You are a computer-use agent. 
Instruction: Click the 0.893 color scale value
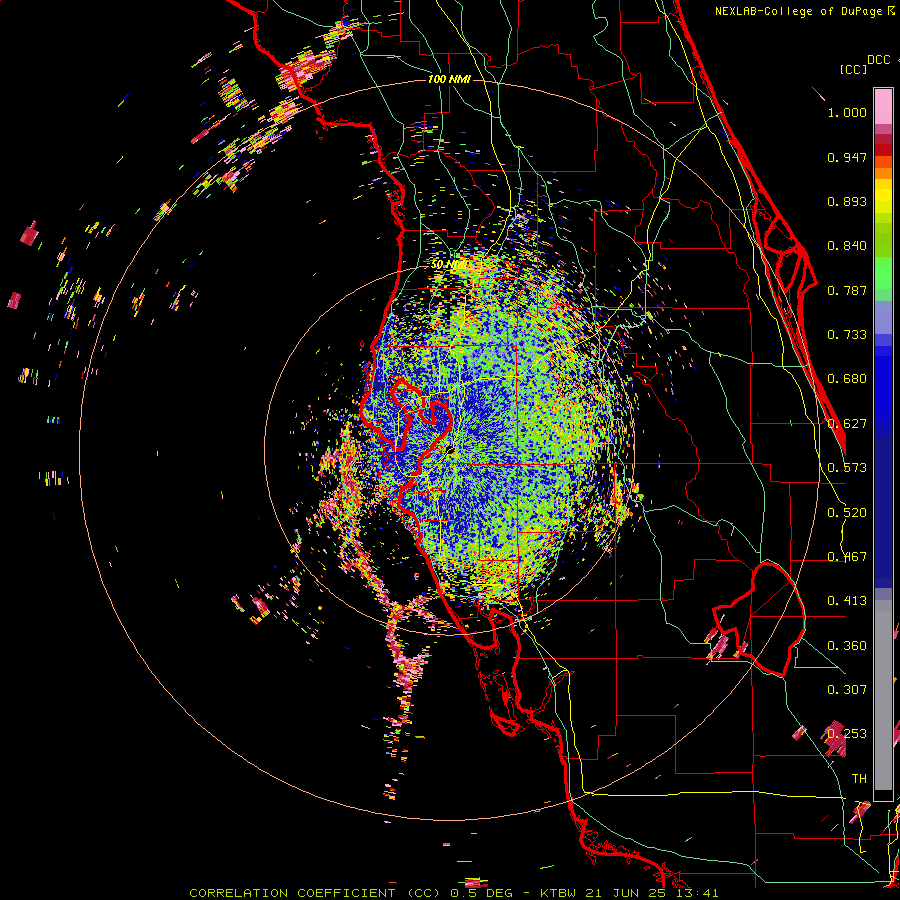[x=847, y=201]
